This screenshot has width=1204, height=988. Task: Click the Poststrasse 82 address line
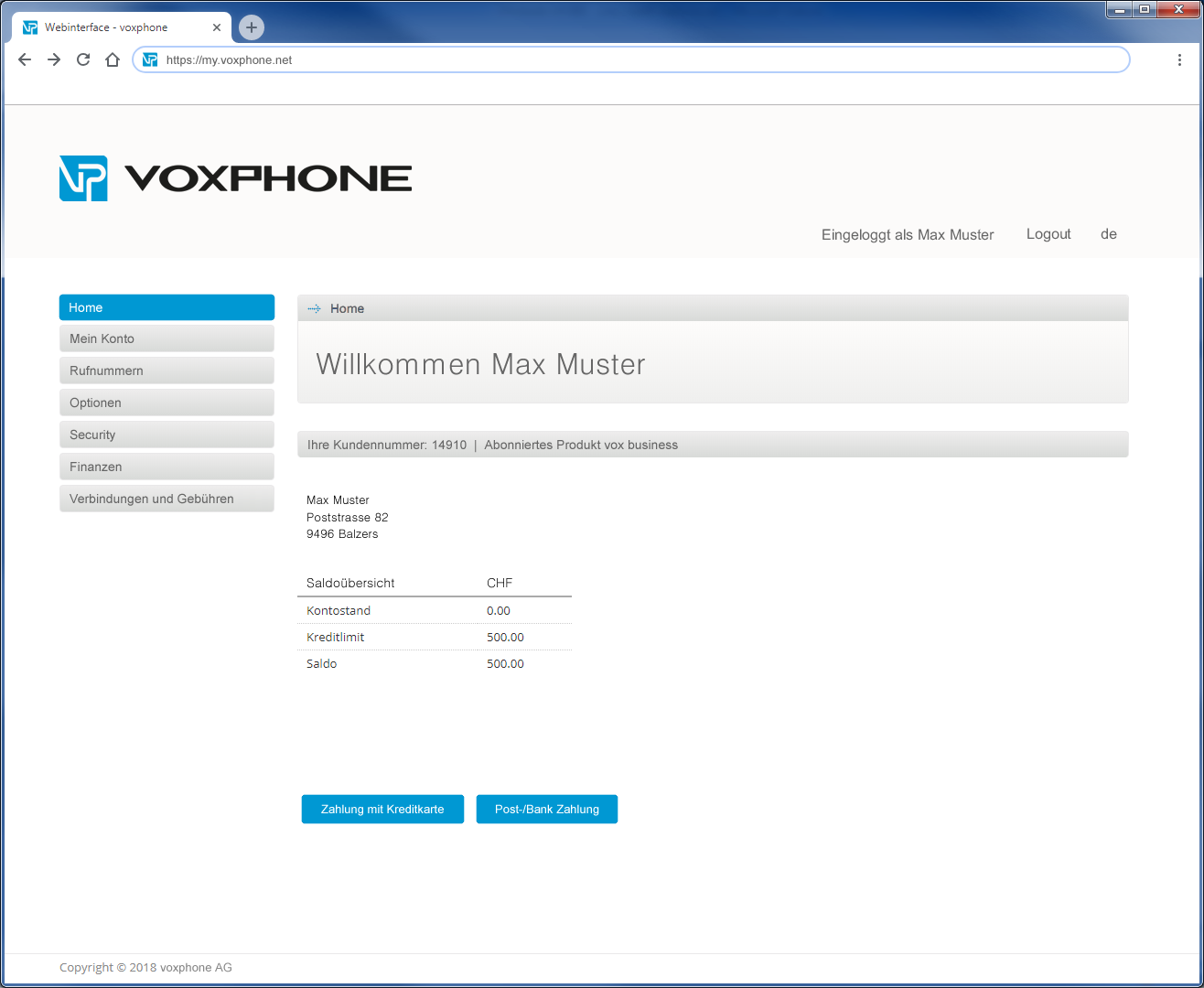[x=348, y=517]
